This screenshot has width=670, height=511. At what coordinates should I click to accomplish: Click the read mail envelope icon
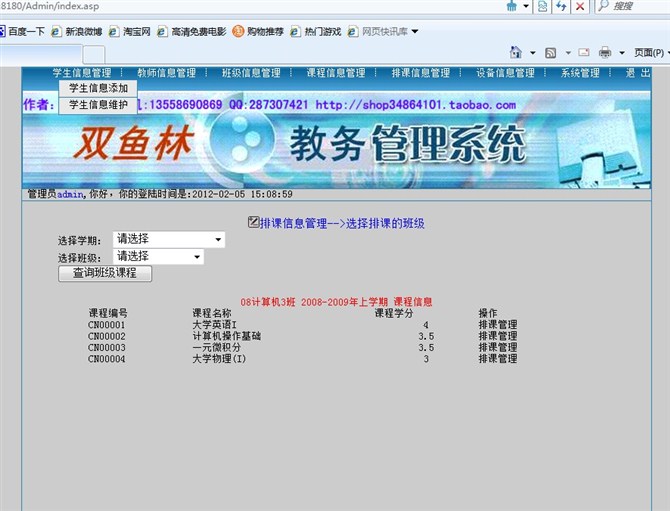[582, 52]
